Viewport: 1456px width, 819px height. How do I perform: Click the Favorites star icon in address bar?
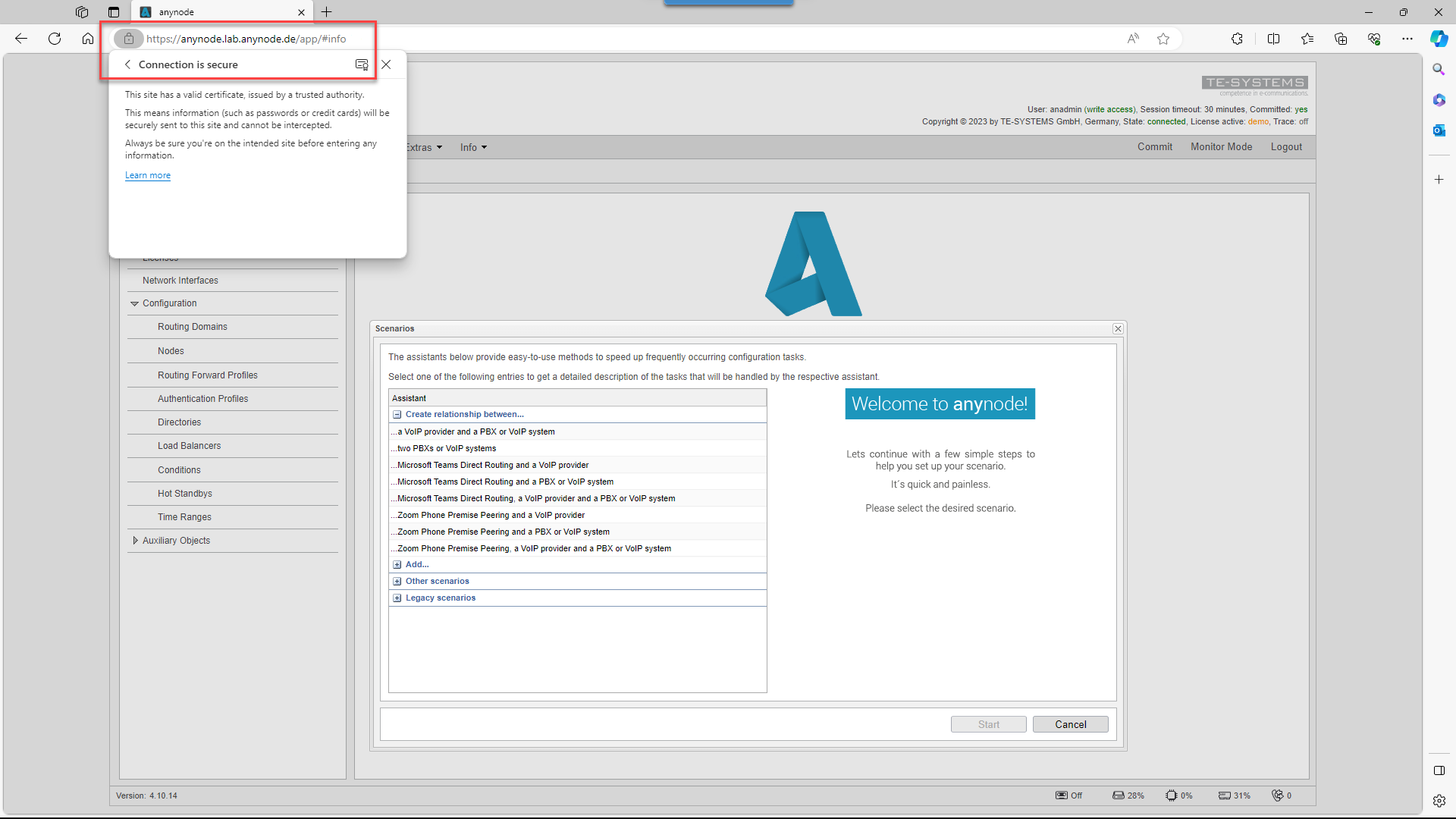pos(1162,38)
